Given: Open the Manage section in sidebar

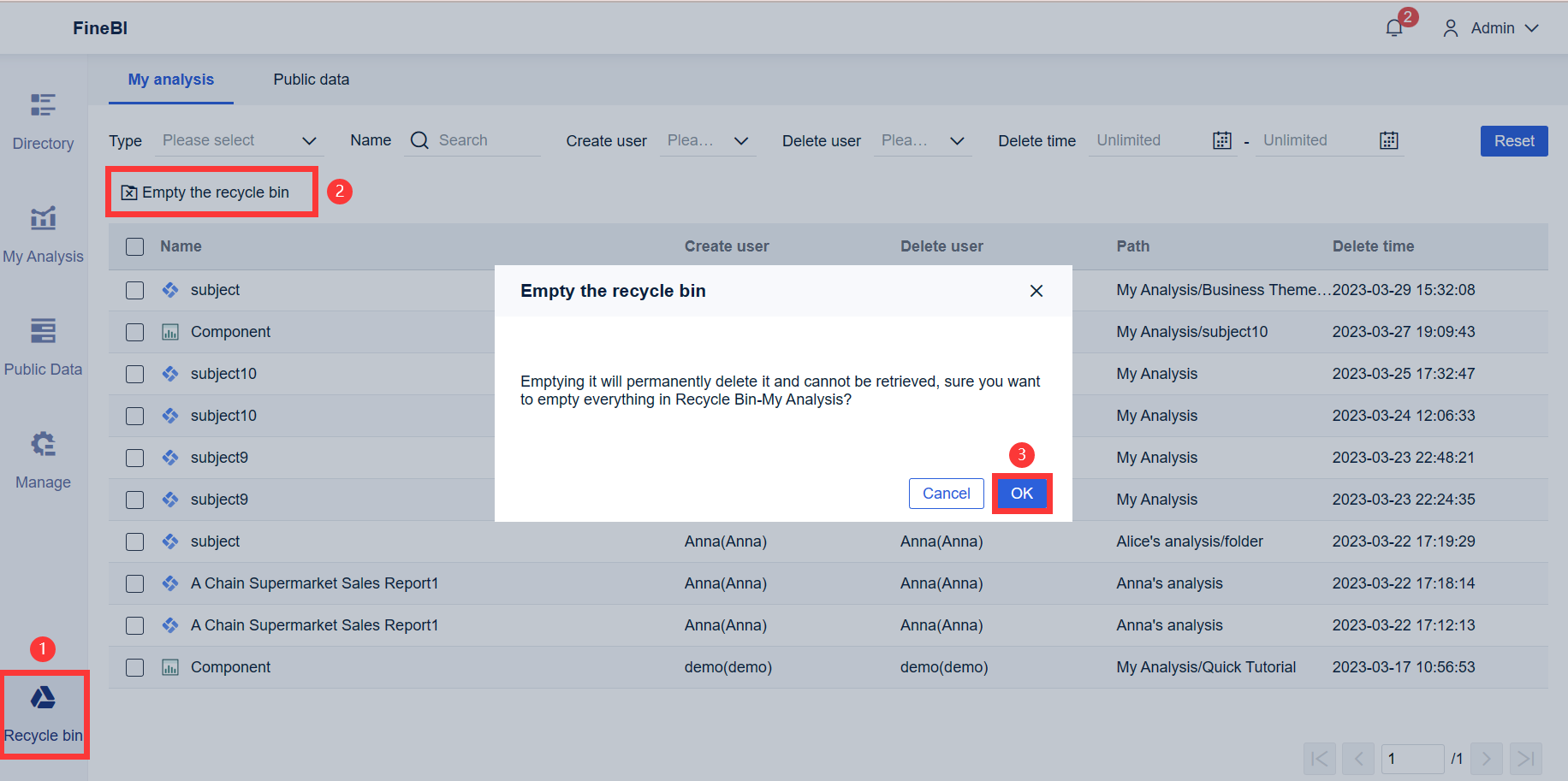Looking at the screenshot, I should tap(42, 459).
